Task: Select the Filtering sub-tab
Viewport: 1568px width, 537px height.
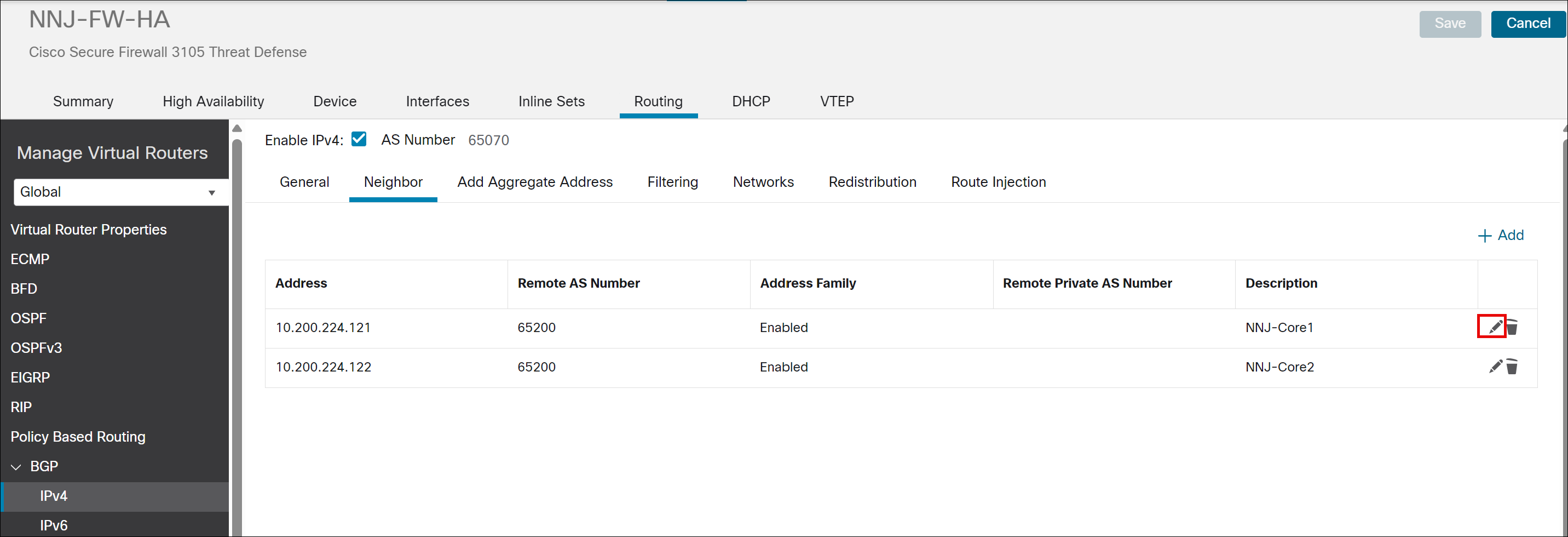Action: click(672, 181)
